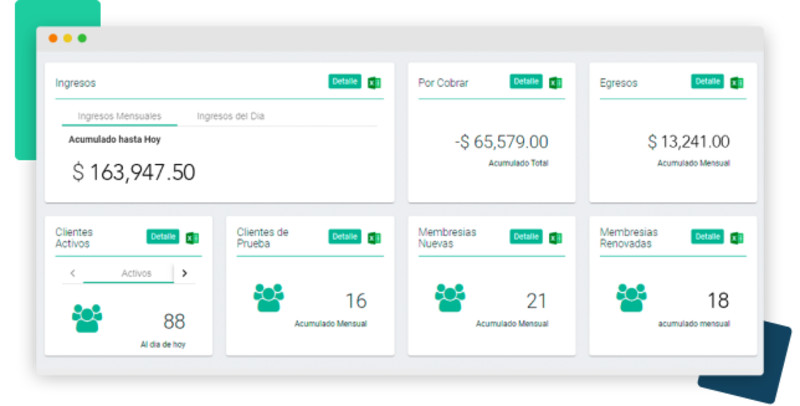This screenshot has height=406, width=800.
Task: Click the Acumulado Total label
Action: [x=518, y=163]
